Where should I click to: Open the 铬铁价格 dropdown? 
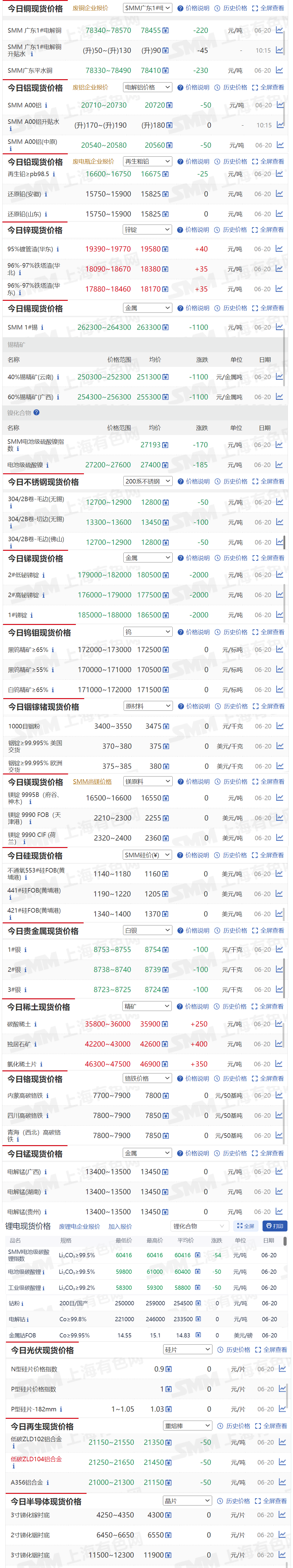click(x=147, y=1078)
